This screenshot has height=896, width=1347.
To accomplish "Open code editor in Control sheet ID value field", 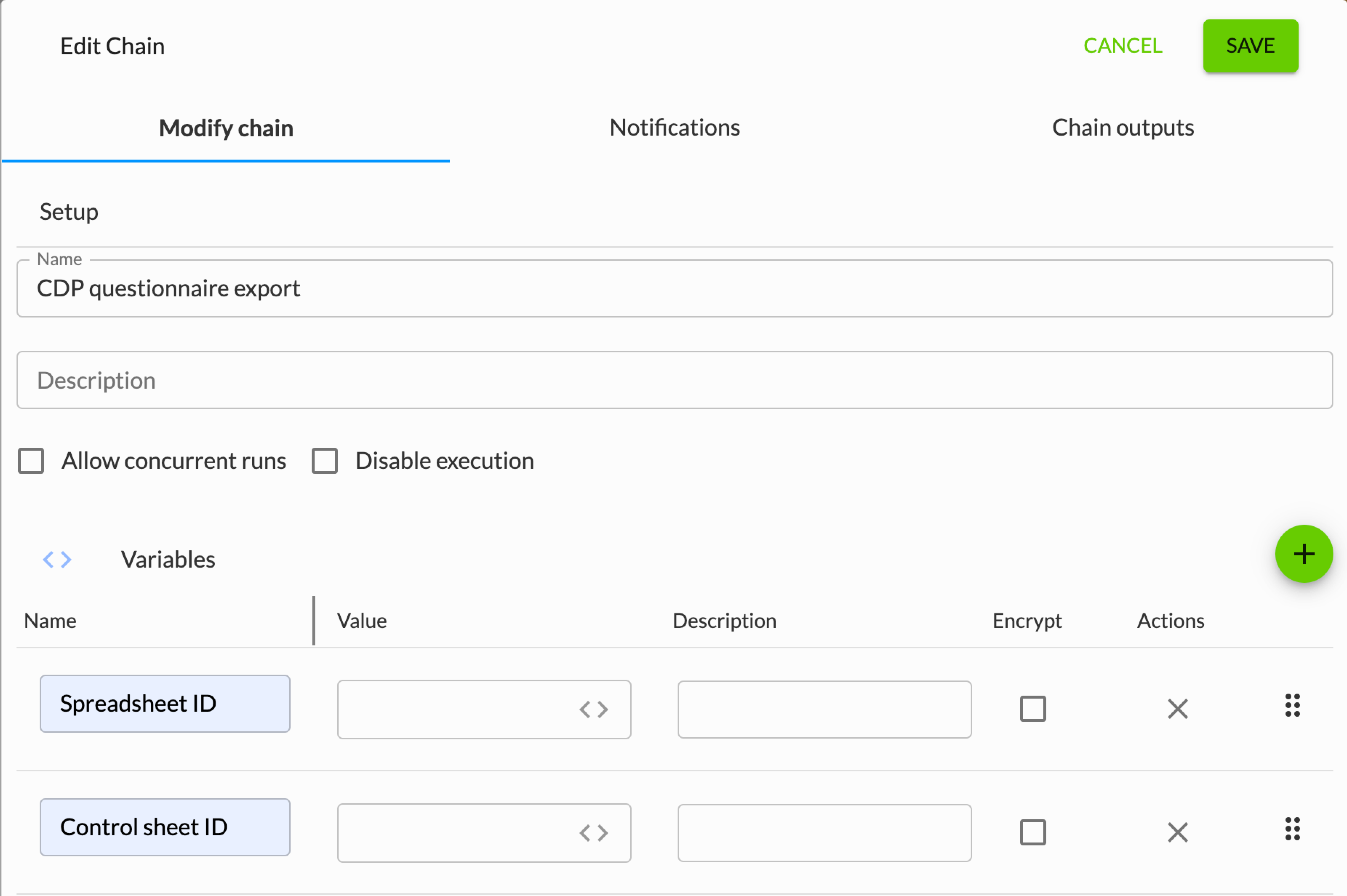I will click(x=593, y=833).
